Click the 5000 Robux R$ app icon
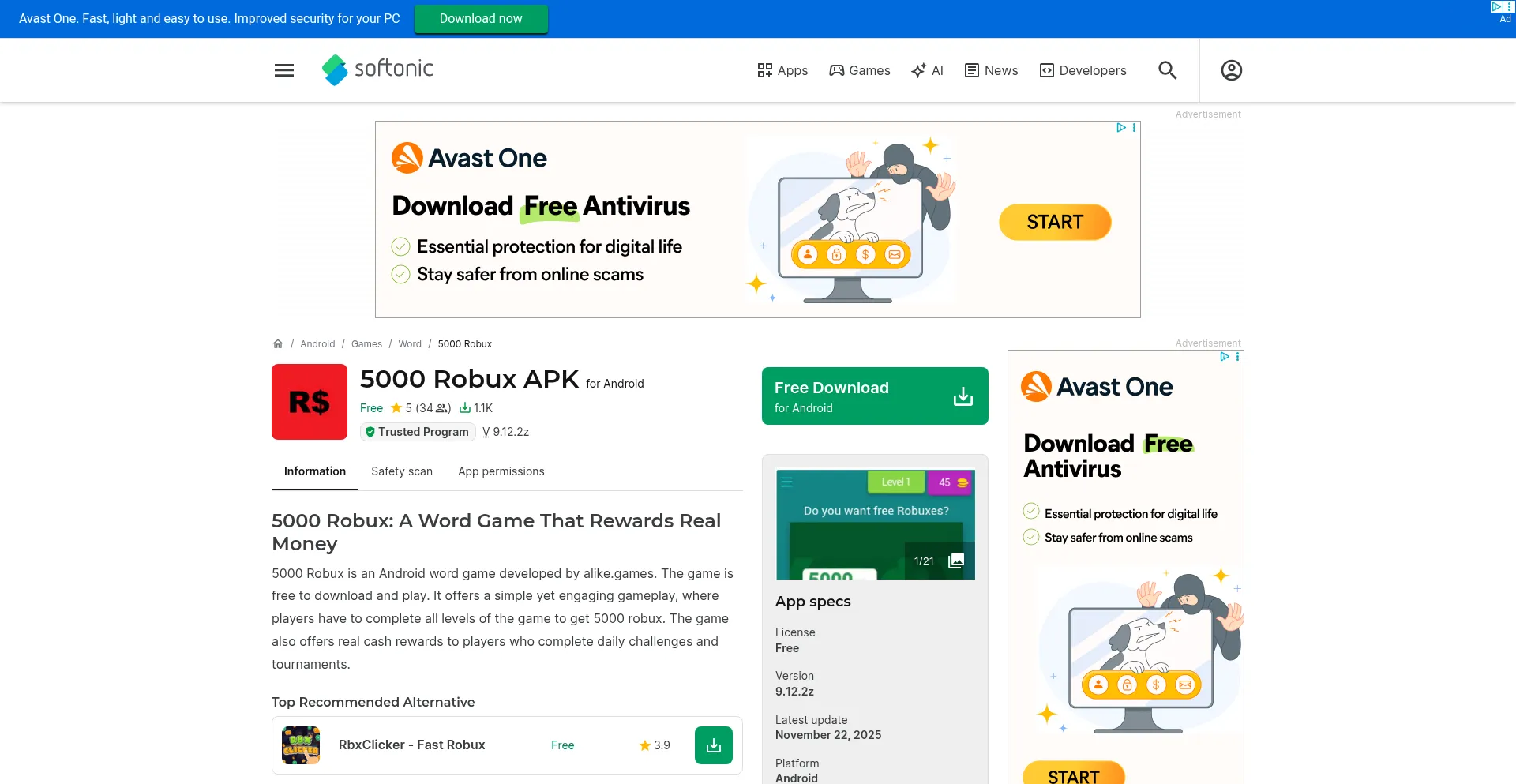The width and height of the screenshot is (1516, 784). [x=310, y=402]
